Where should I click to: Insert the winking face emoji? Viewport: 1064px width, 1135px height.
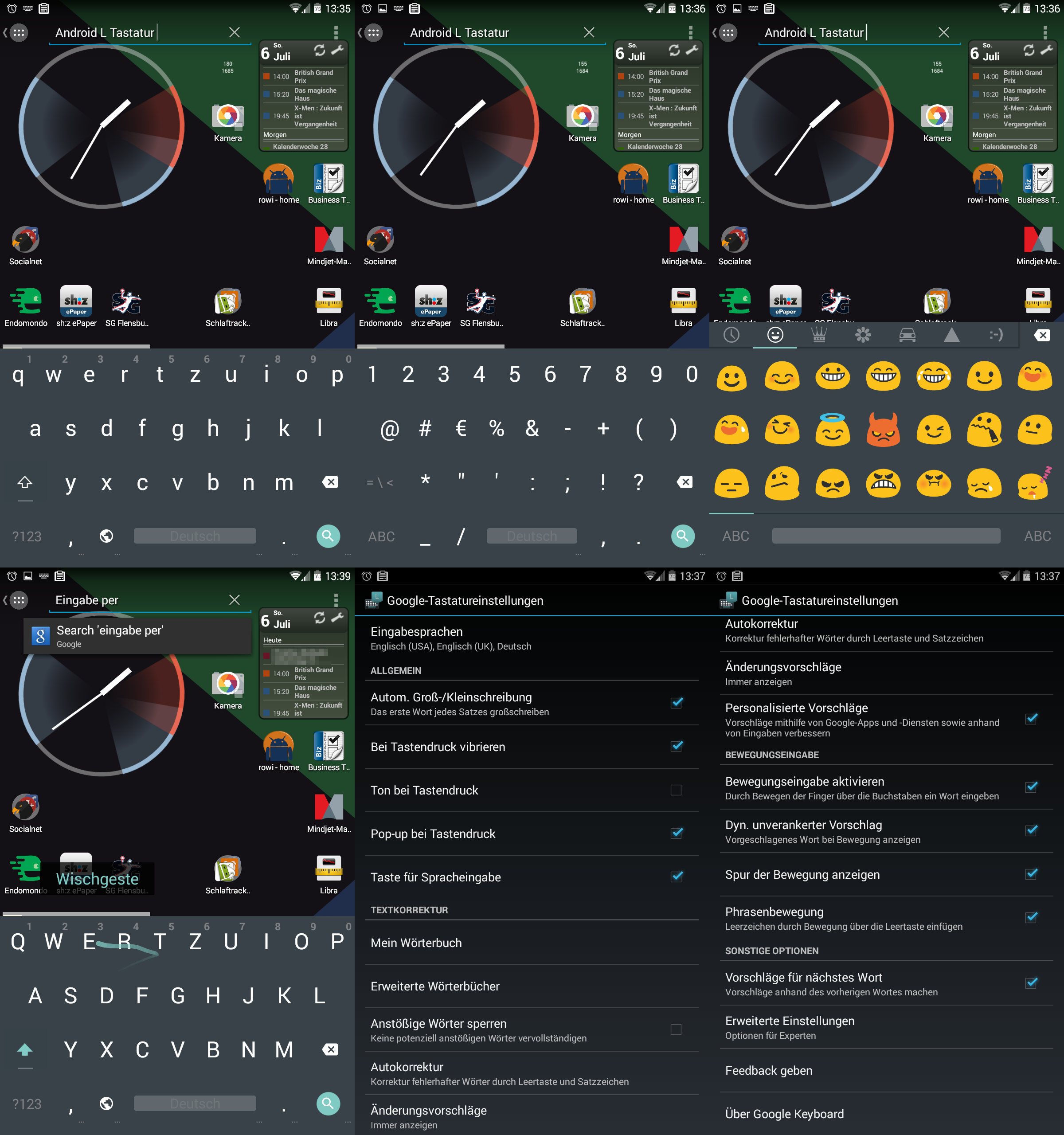coord(934,430)
